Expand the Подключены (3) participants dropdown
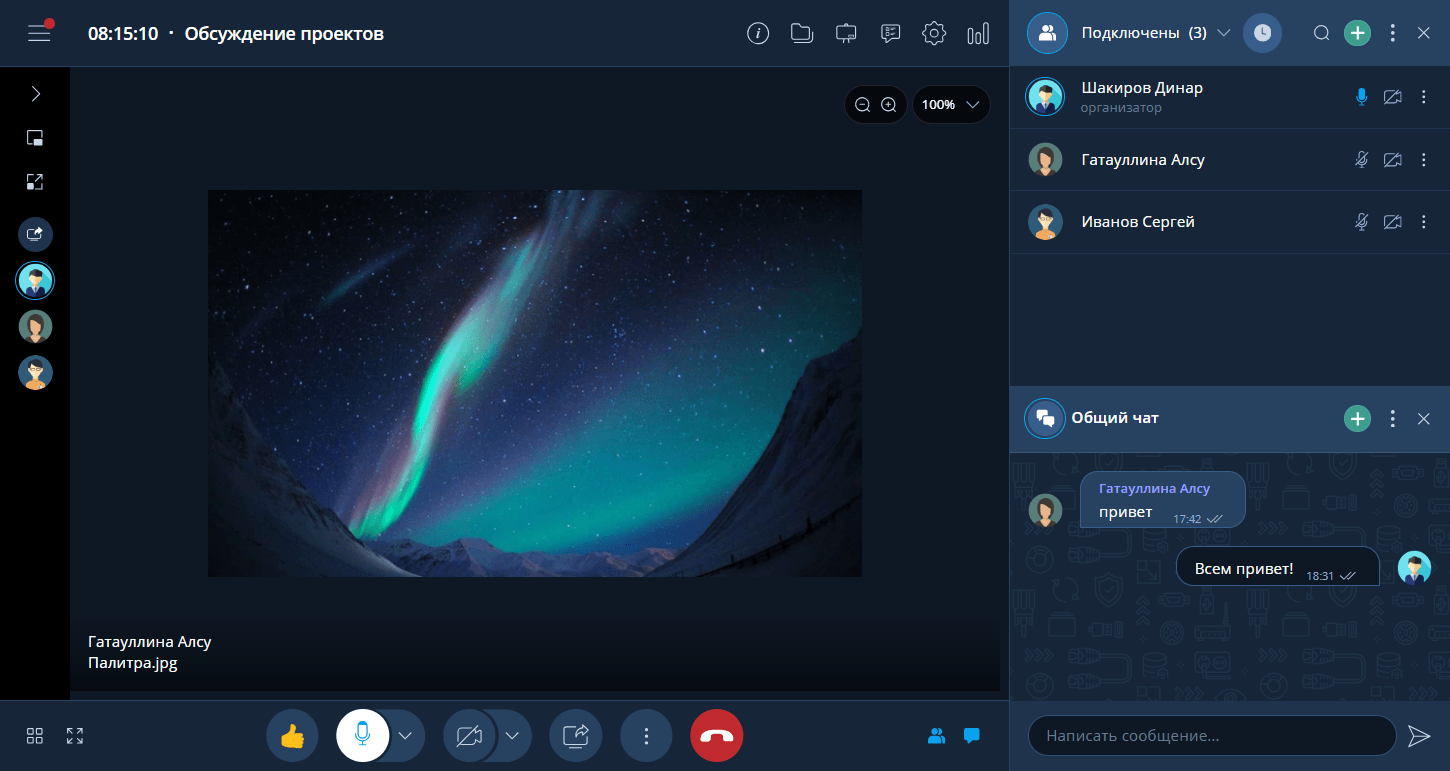Viewport: 1450px width, 771px height. tap(1223, 33)
